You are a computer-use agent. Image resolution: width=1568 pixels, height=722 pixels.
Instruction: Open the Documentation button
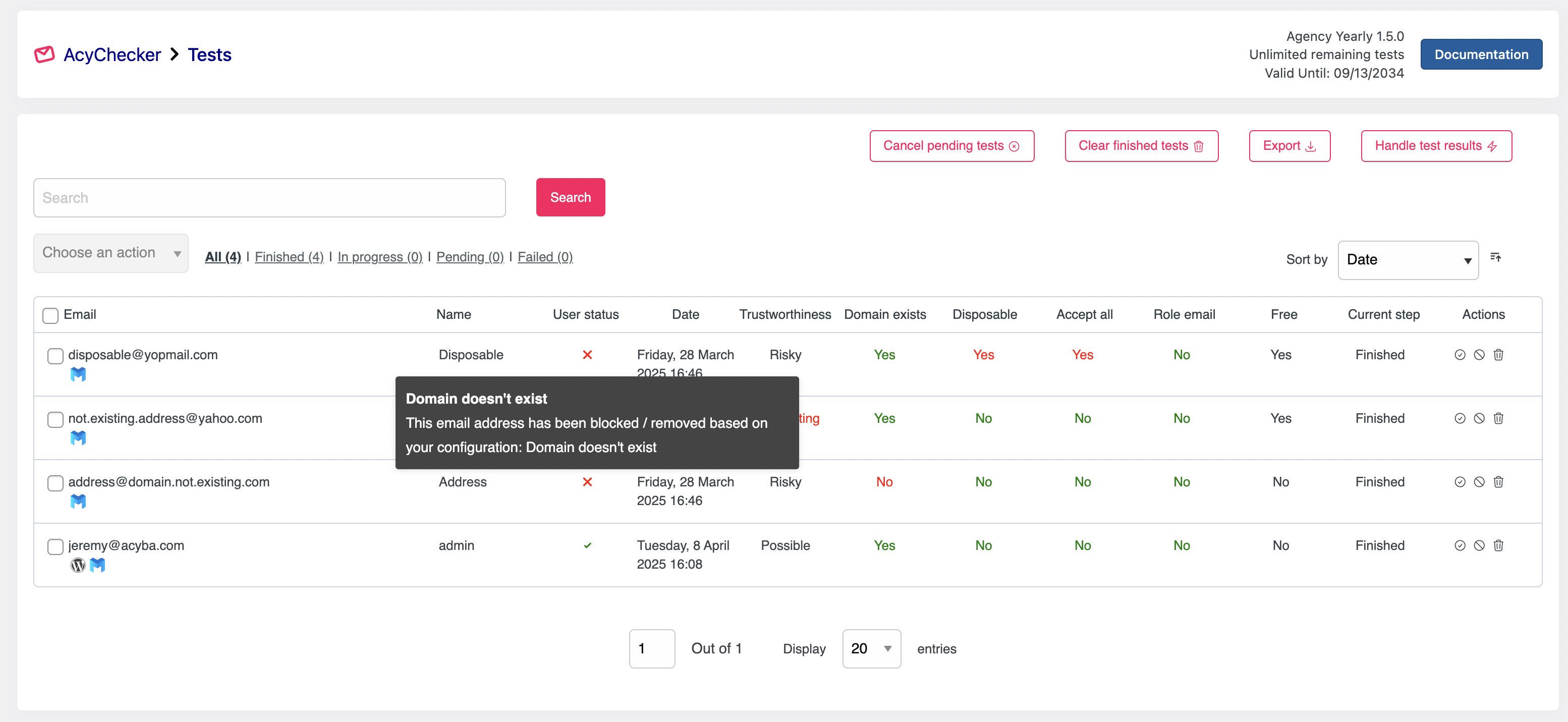1481,54
